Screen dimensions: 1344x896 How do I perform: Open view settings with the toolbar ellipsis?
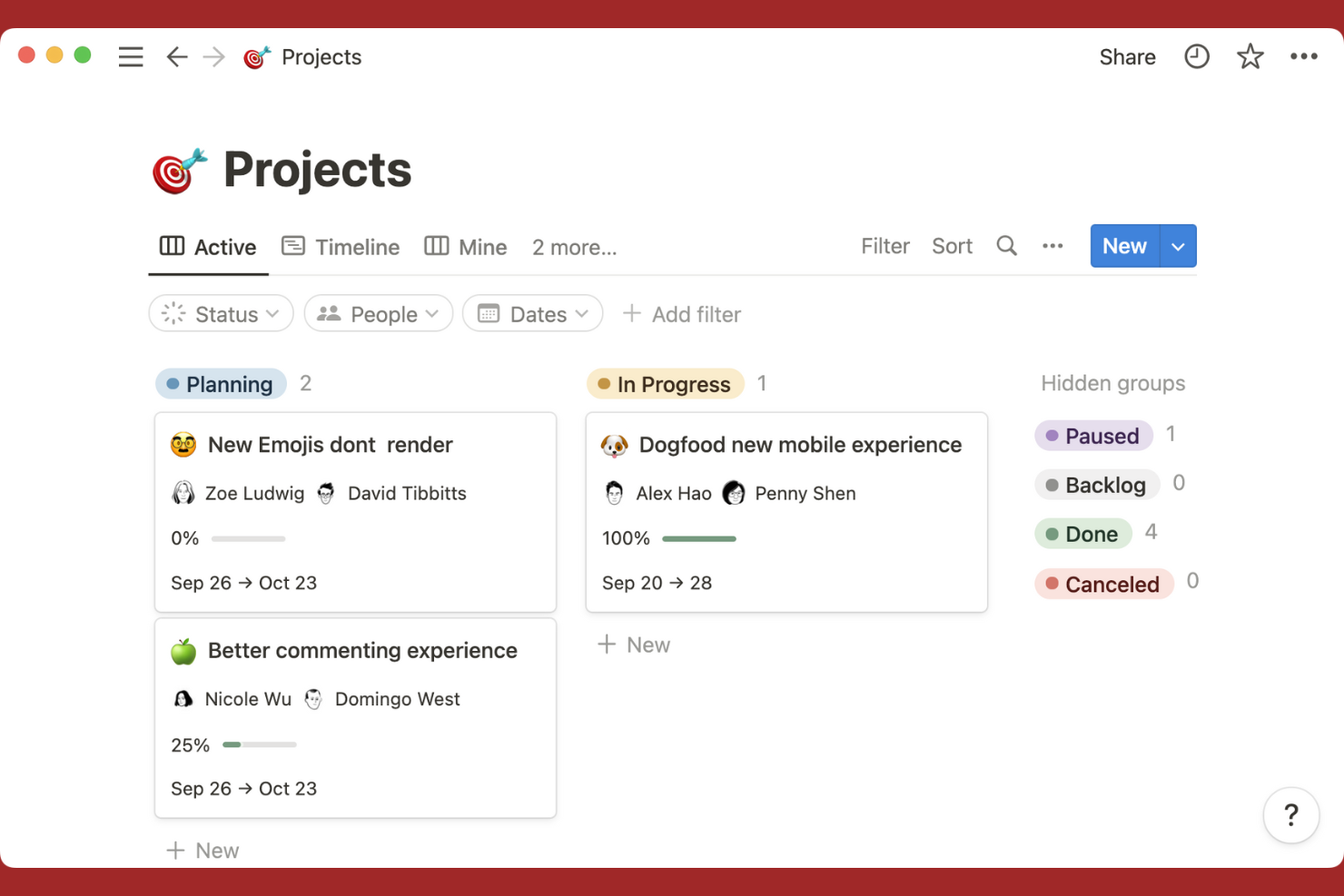pyautogui.click(x=1052, y=245)
